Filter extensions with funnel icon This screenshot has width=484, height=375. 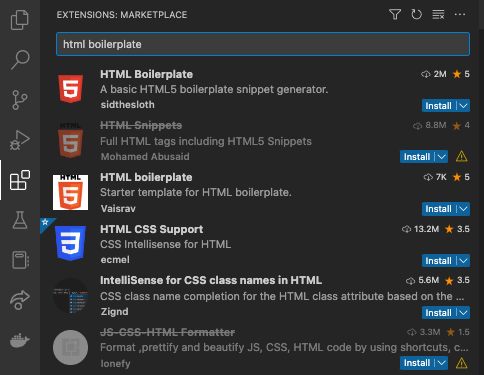395,14
